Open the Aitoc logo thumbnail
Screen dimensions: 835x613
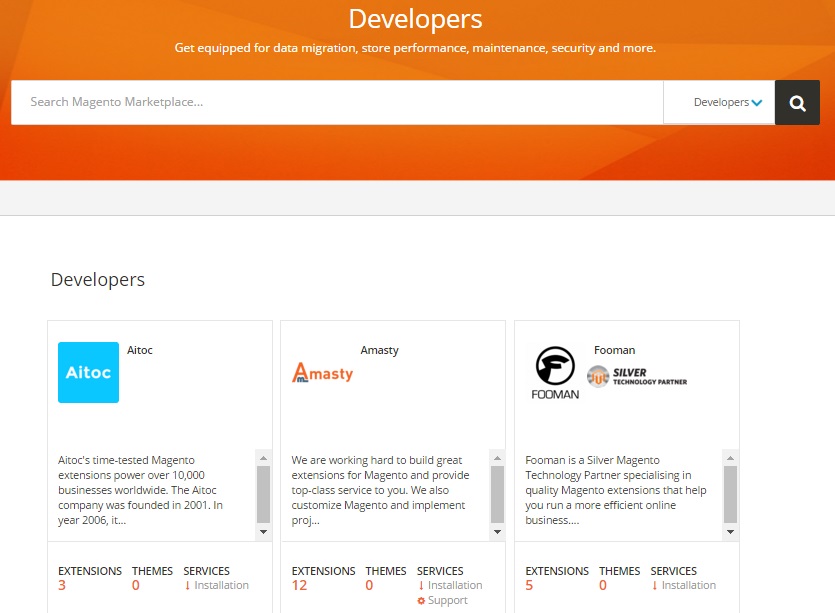[88, 372]
